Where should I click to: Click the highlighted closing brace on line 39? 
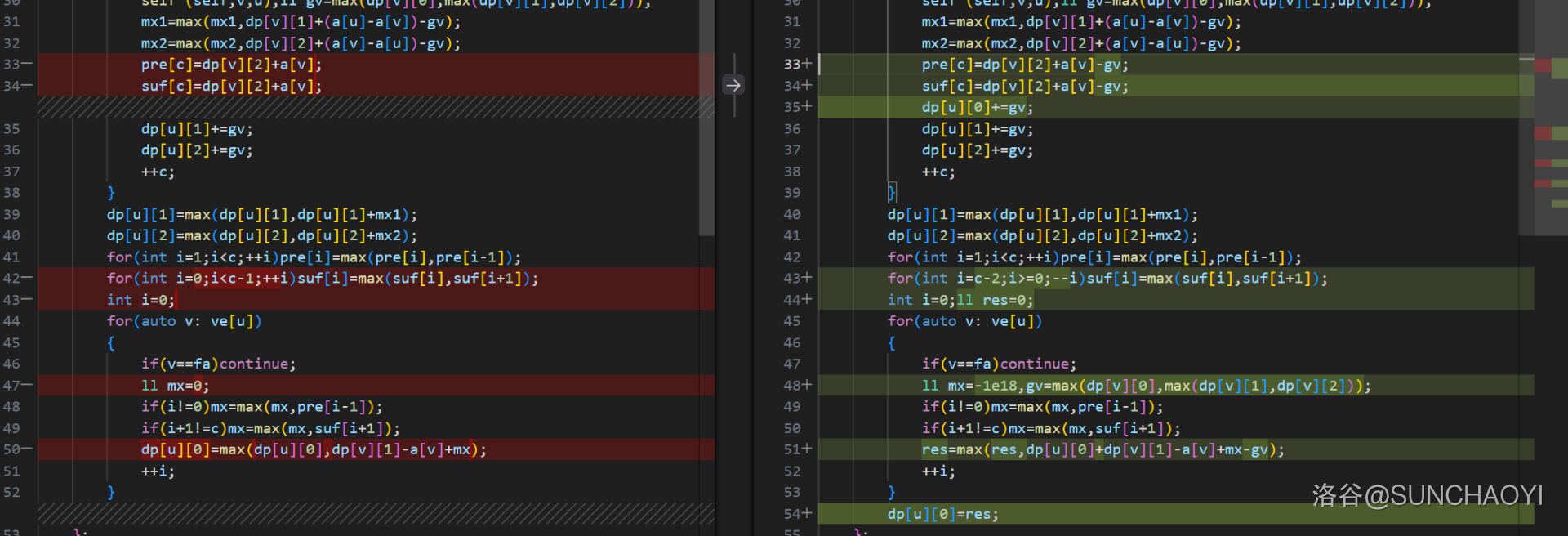click(892, 193)
